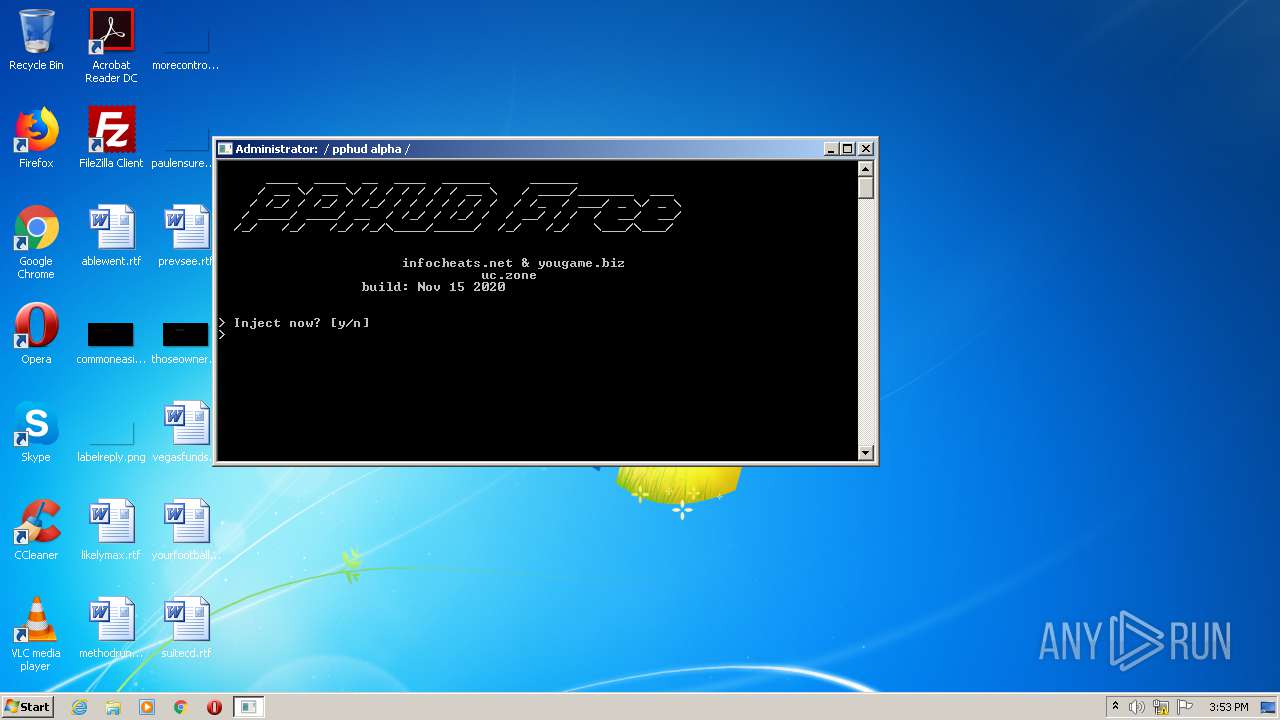This screenshot has height=720, width=1280.
Task: Open the Firefox desktop shortcut
Action: [x=36, y=138]
